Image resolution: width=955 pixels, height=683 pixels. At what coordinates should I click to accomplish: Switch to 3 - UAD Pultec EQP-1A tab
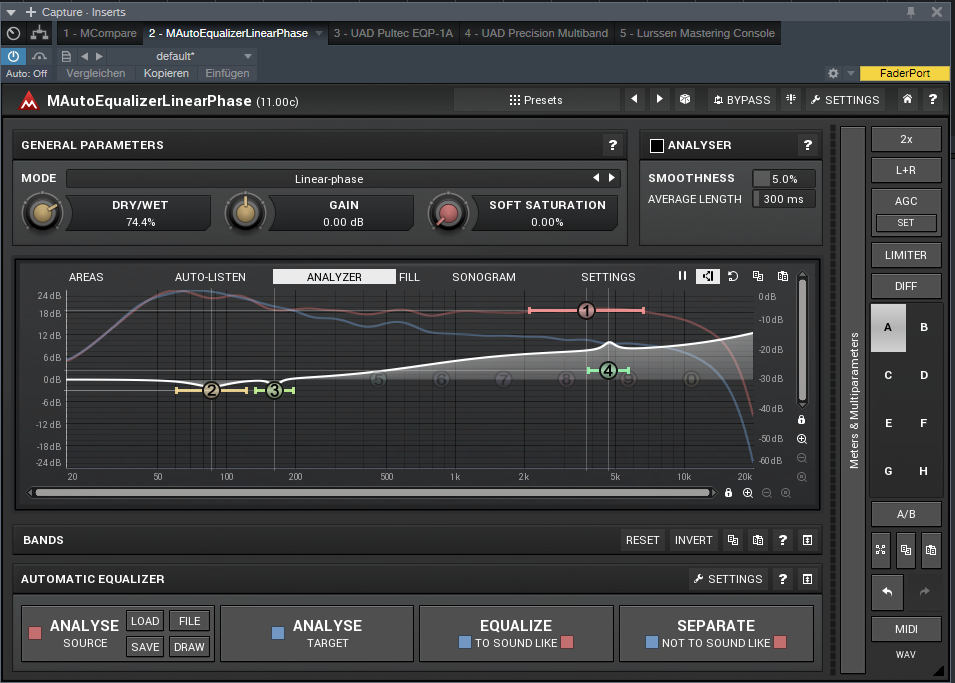click(393, 33)
